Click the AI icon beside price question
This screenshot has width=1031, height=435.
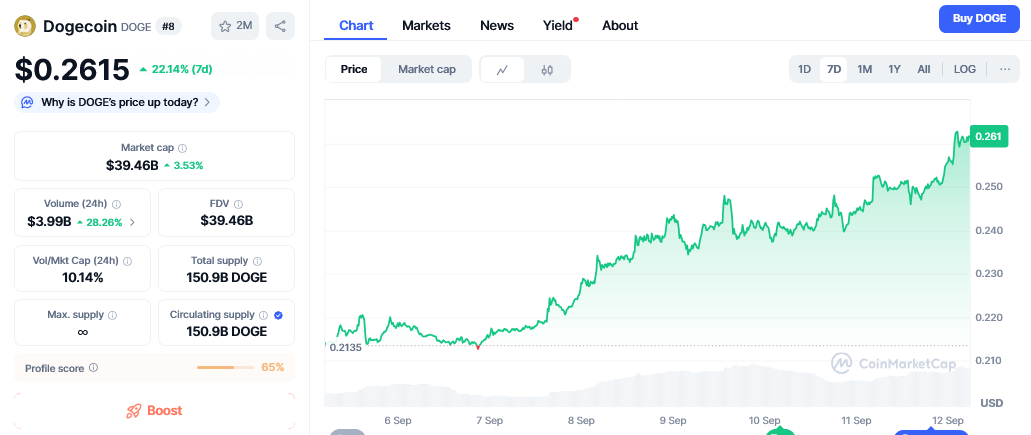(x=27, y=103)
